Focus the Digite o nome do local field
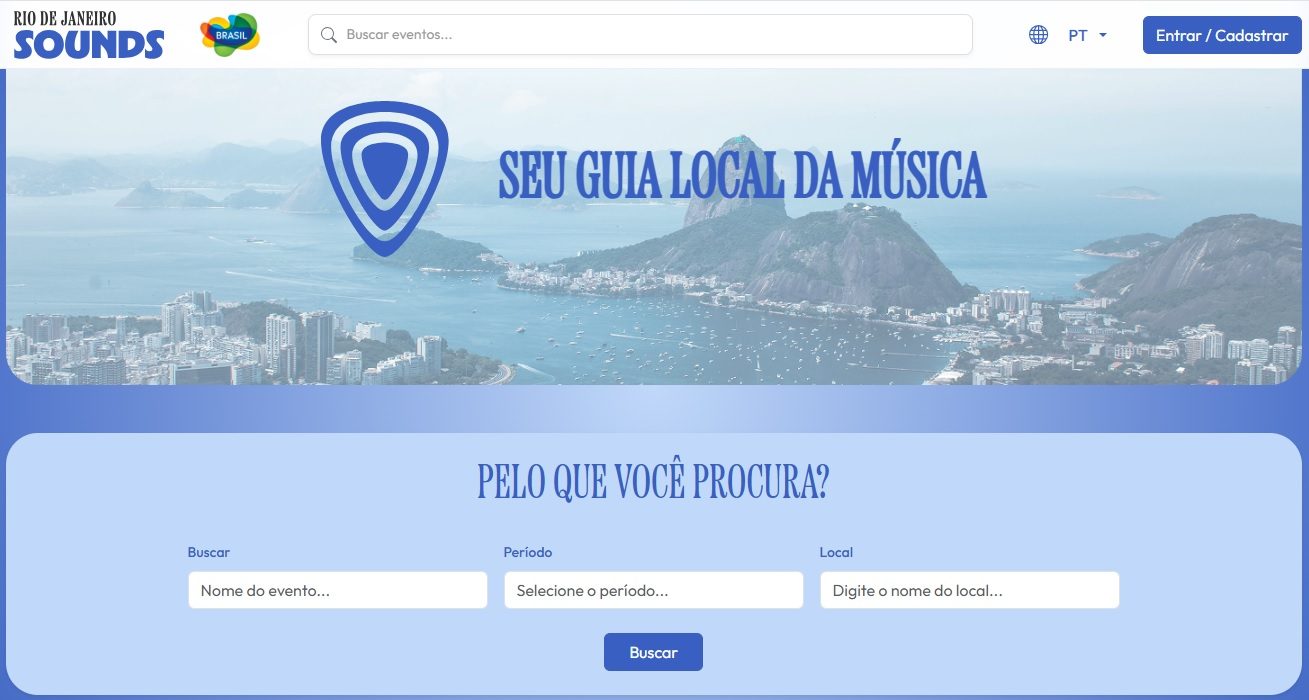Screen dimensions: 1309x700 click(x=970, y=590)
